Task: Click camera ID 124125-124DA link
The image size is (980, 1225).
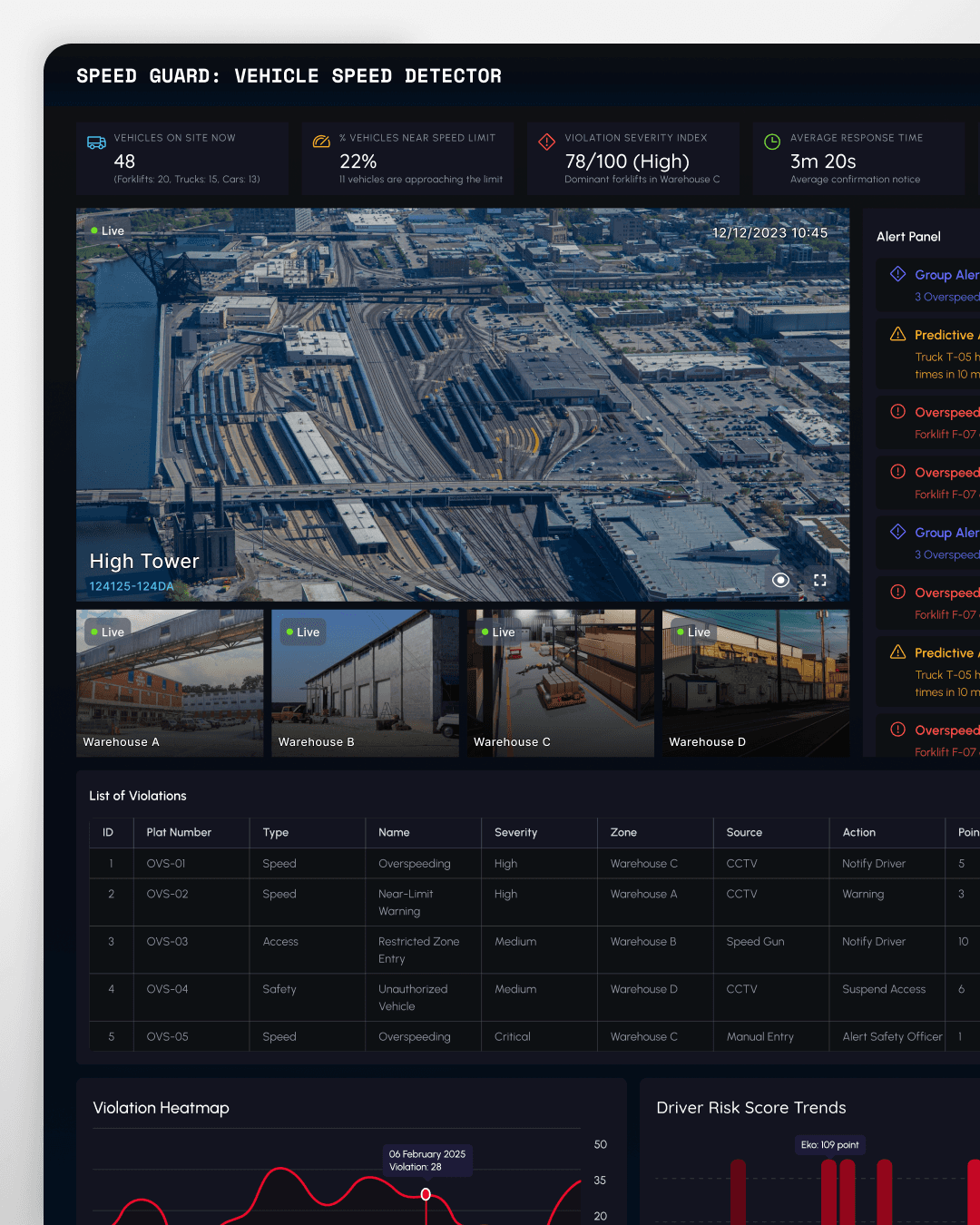Action: [132, 586]
